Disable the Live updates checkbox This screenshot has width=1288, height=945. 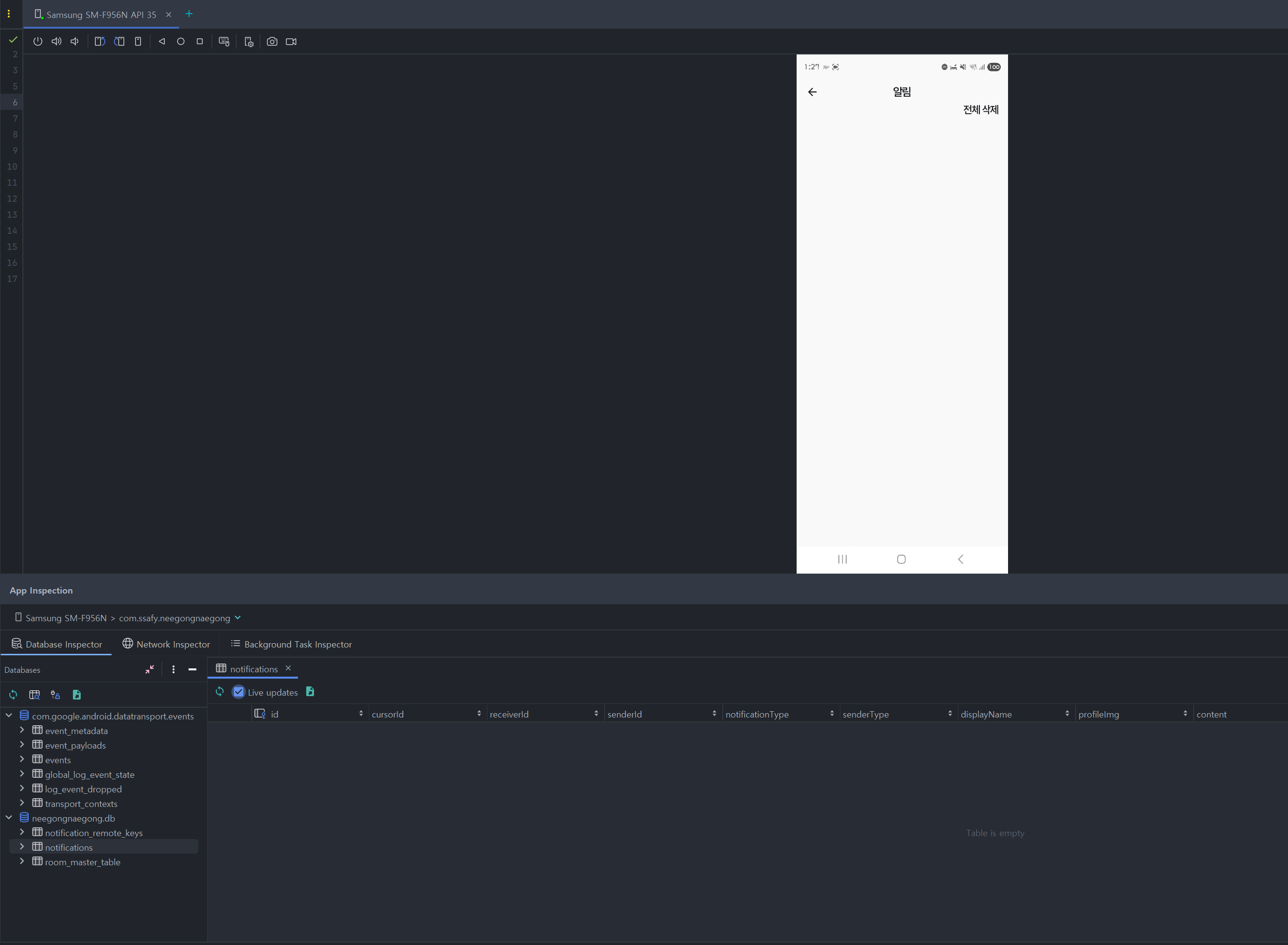click(239, 692)
